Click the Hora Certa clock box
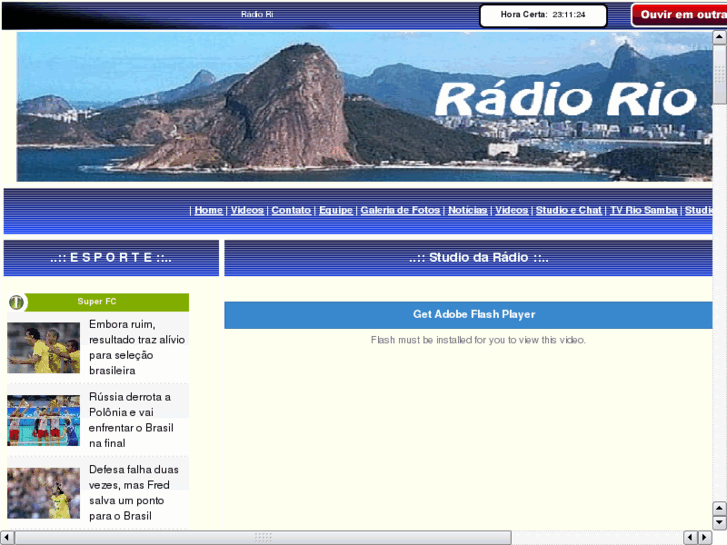Screen dimensions: 727x545 pos(543,15)
